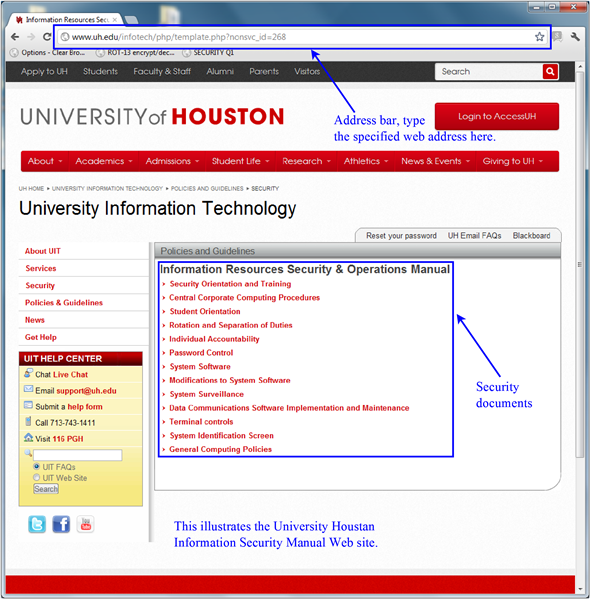
Task: Expand the Admissions dropdown menu
Action: [172, 161]
